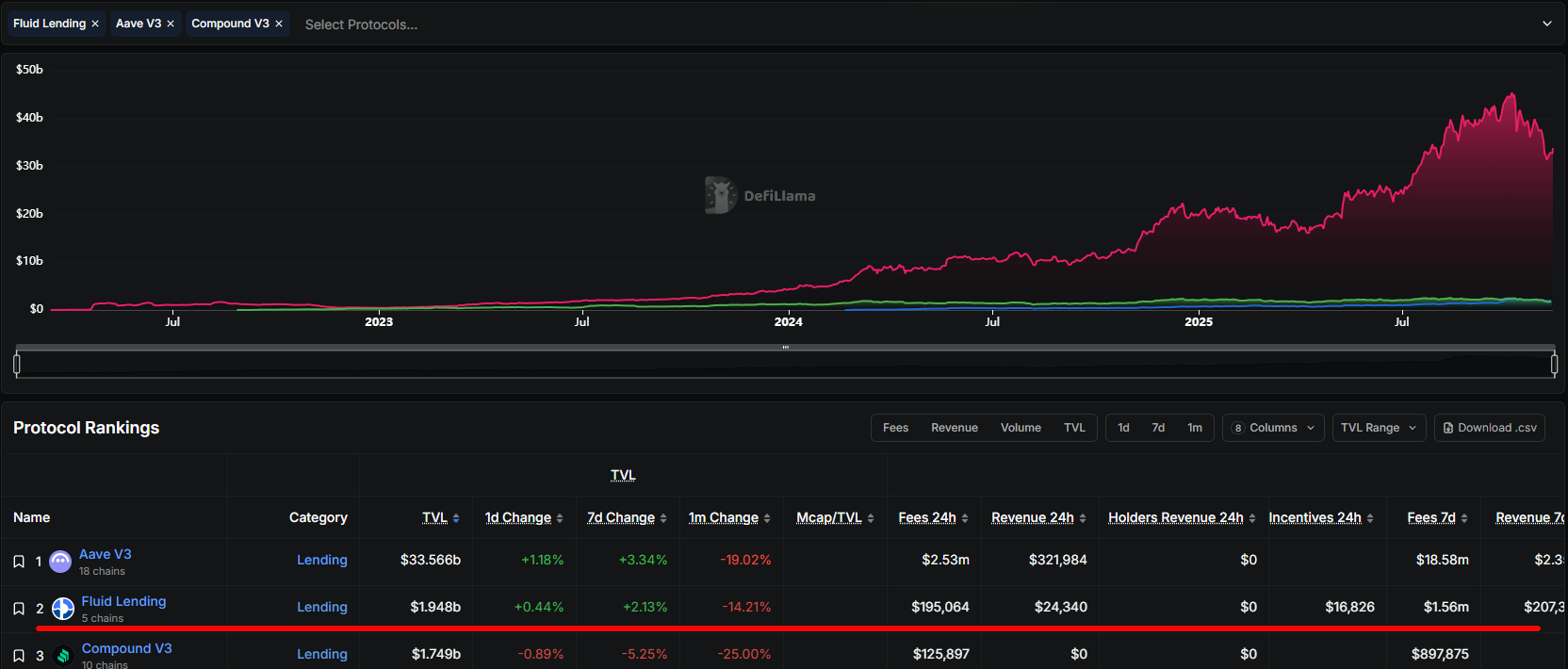The image size is (1568, 669).
Task: Switch to the Revenue column preset
Action: pos(954,428)
